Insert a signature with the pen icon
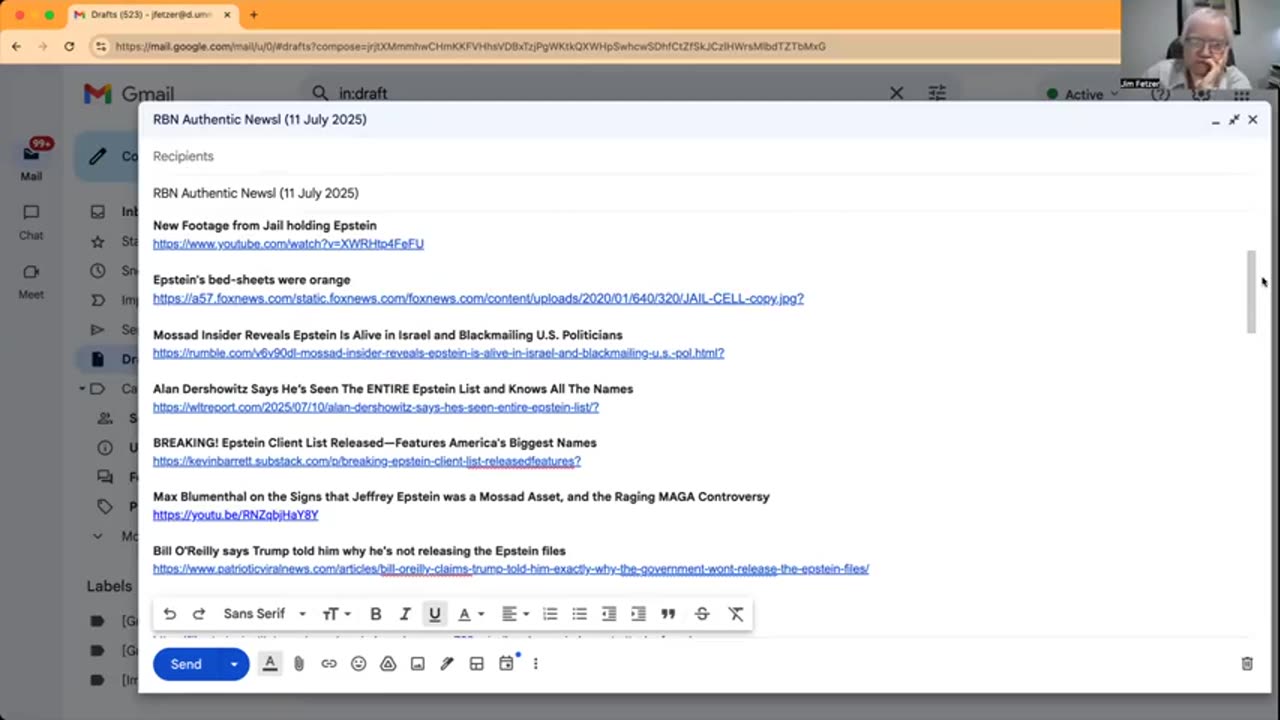This screenshot has width=1280, height=720. [447, 664]
